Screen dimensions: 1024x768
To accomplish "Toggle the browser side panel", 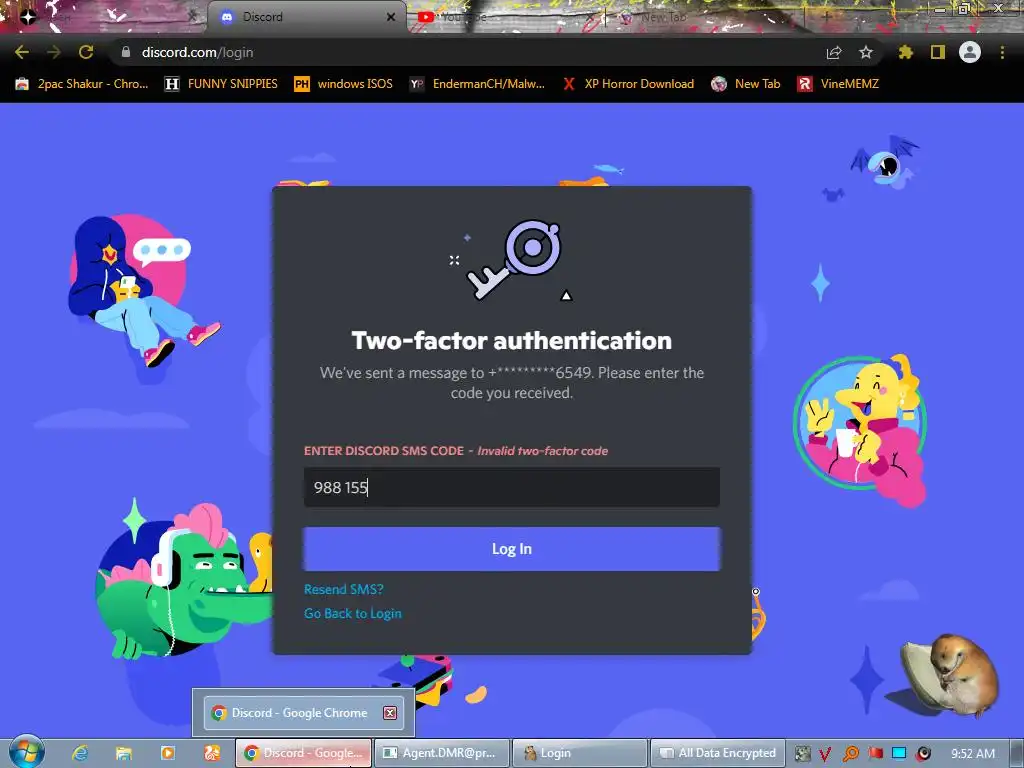I will (x=938, y=52).
